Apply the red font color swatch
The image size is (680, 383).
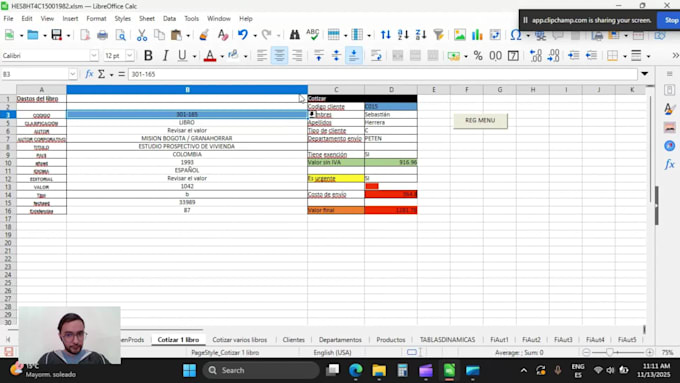210,56
